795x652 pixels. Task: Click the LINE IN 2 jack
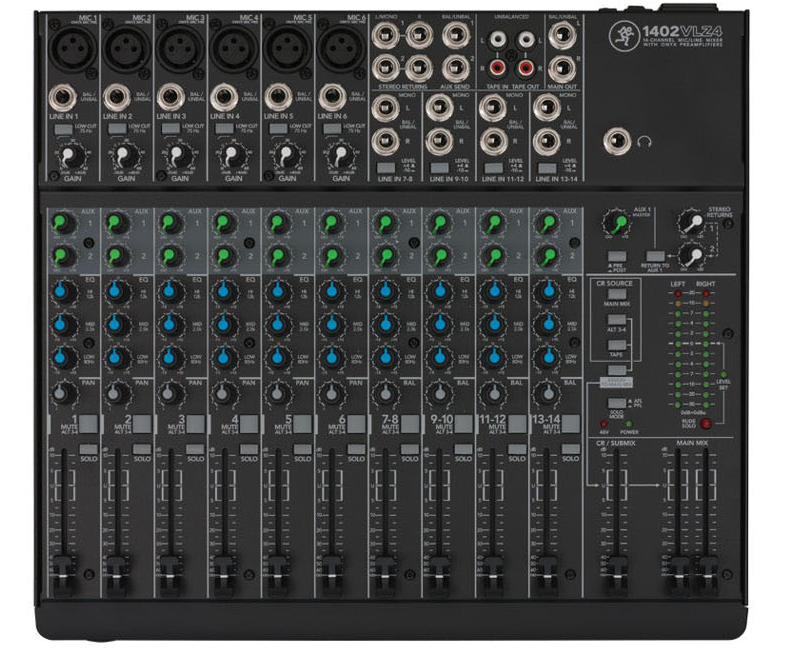(x=117, y=98)
